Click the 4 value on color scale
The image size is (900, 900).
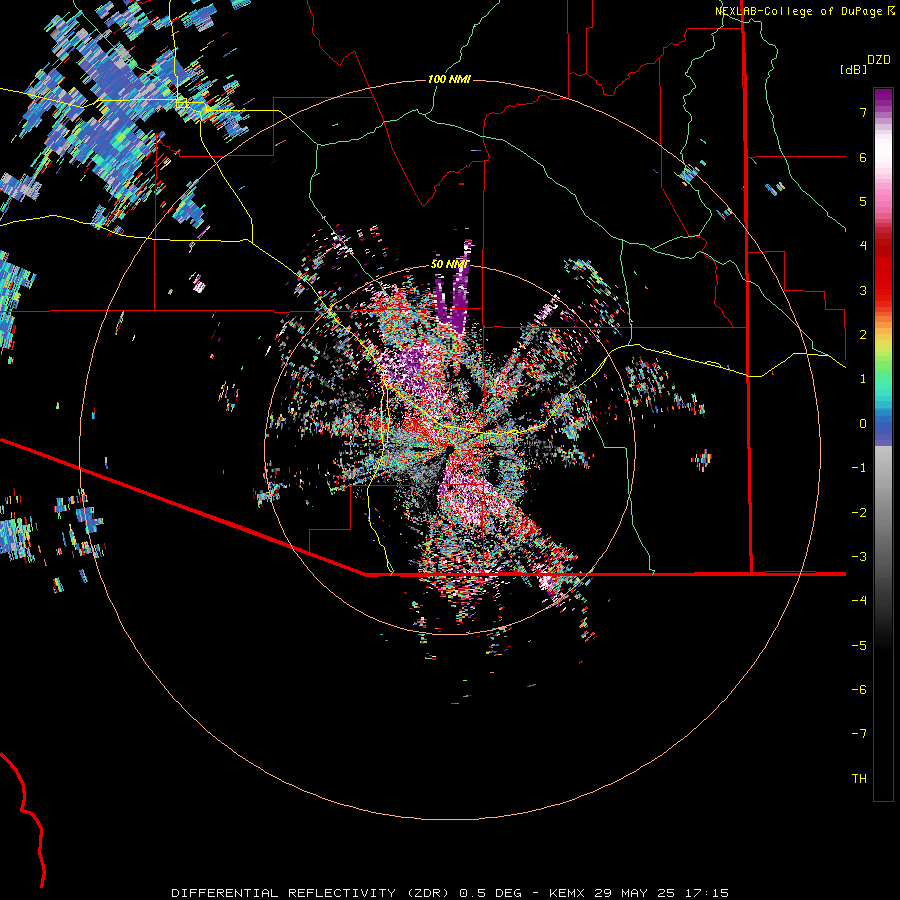(x=863, y=246)
